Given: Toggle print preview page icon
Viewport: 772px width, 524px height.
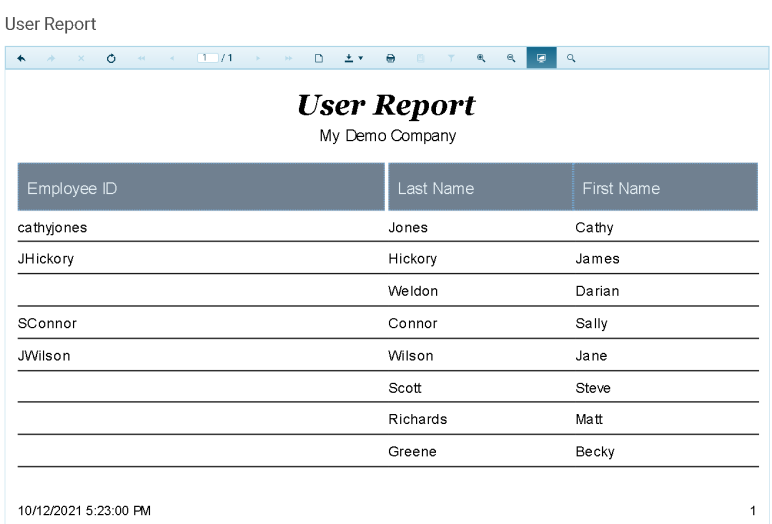Looking at the screenshot, I should point(319,58).
